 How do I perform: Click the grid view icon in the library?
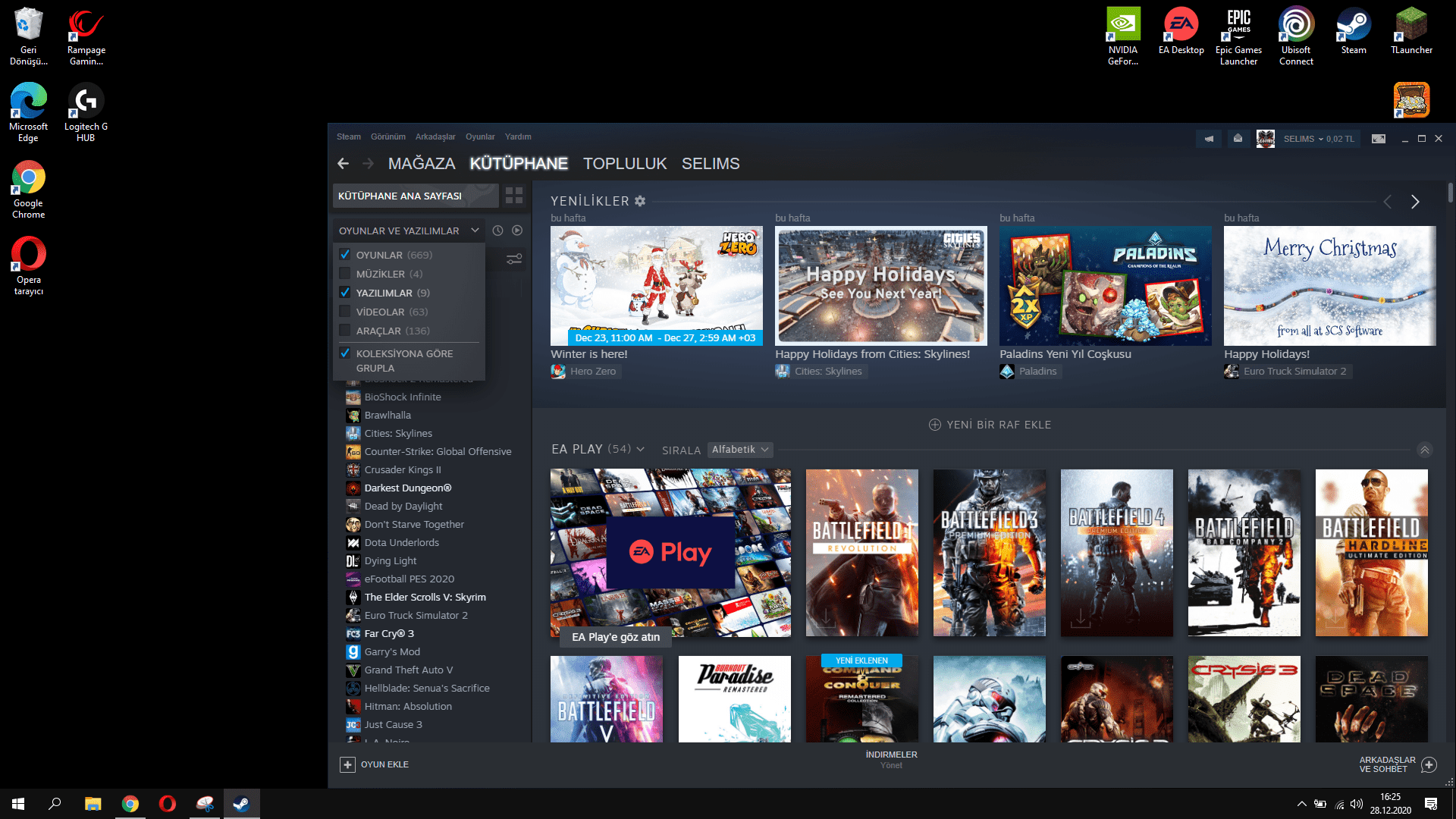[514, 196]
